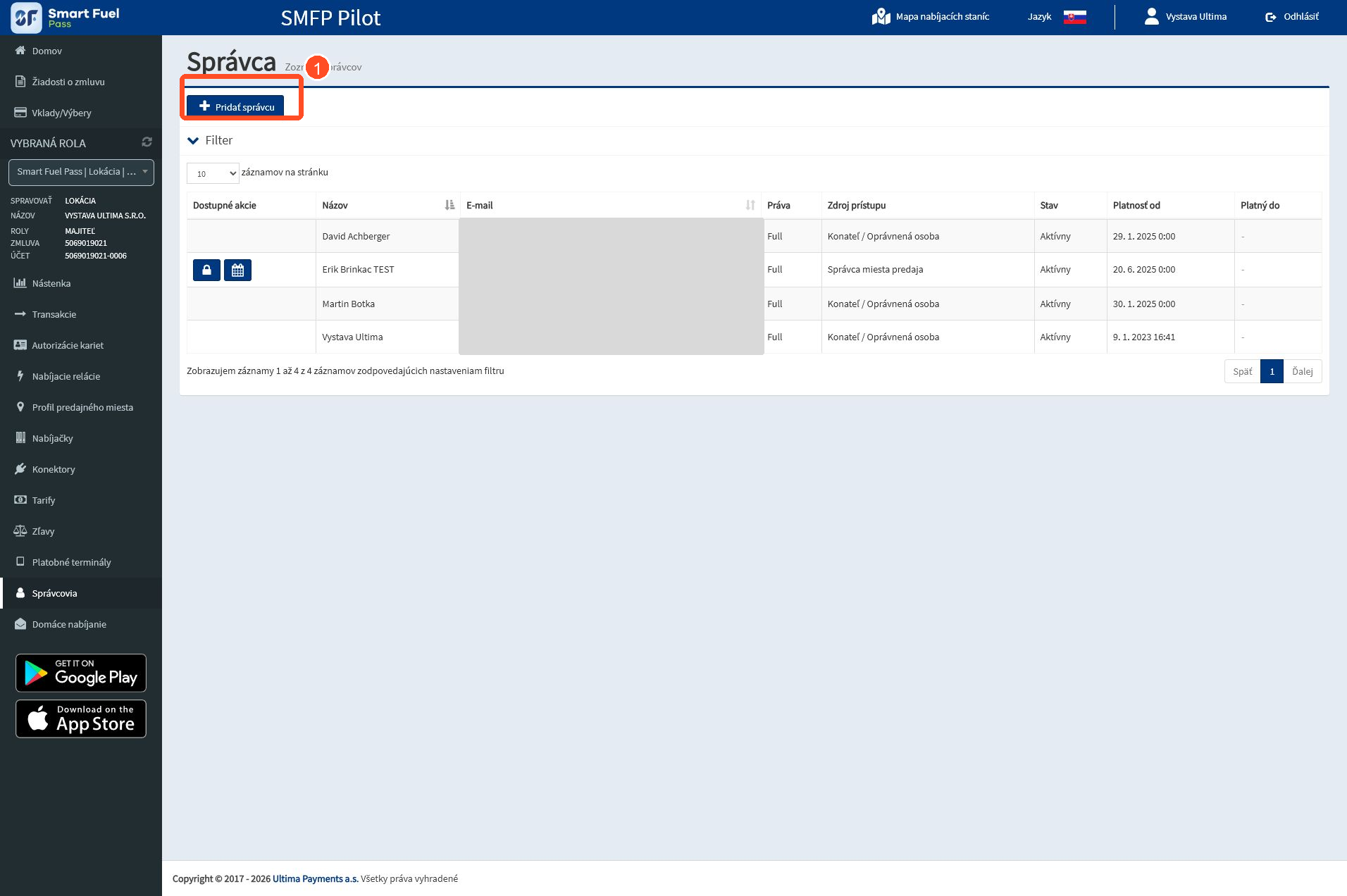Click the Tarify money icon

(x=20, y=500)
